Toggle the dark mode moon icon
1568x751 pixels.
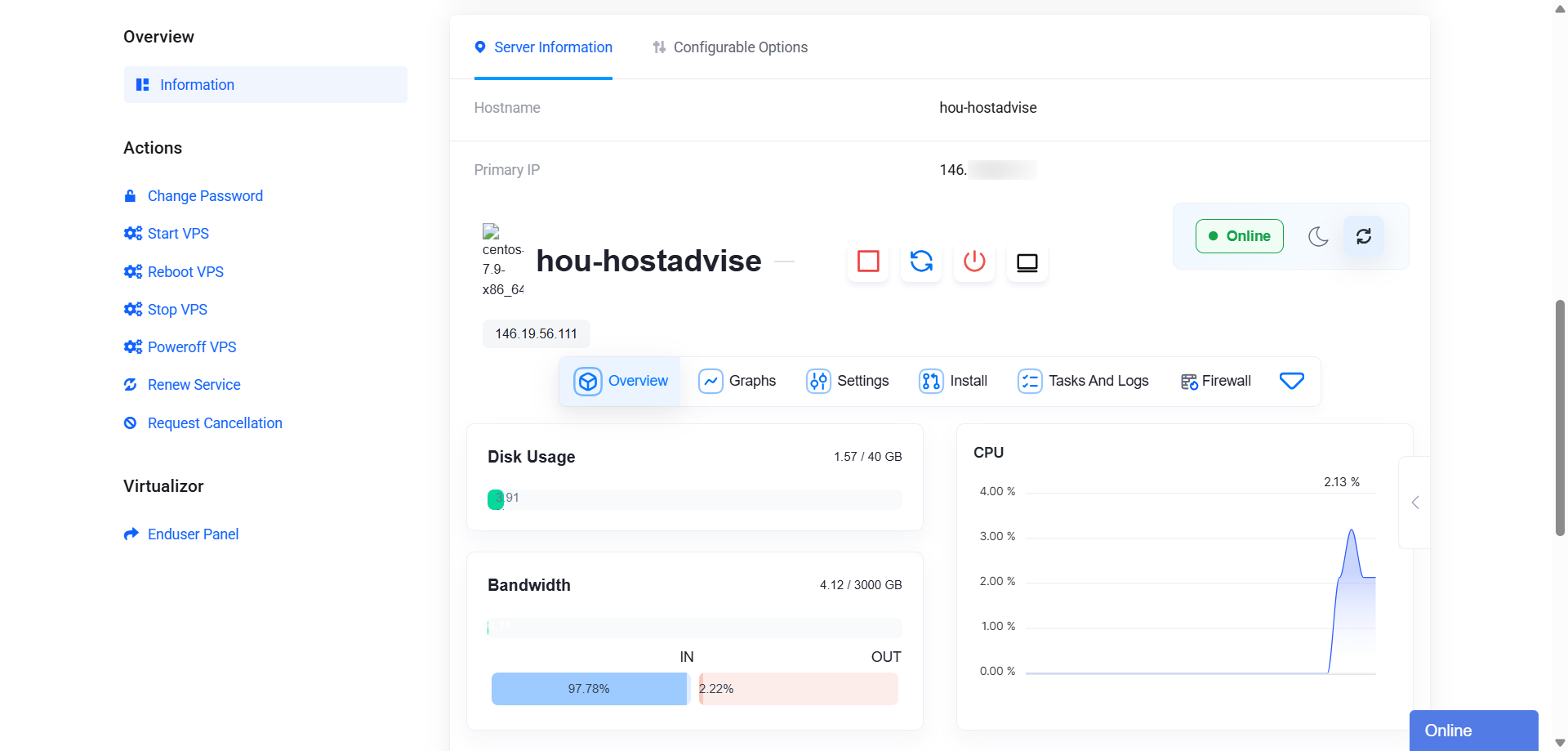[1318, 236]
